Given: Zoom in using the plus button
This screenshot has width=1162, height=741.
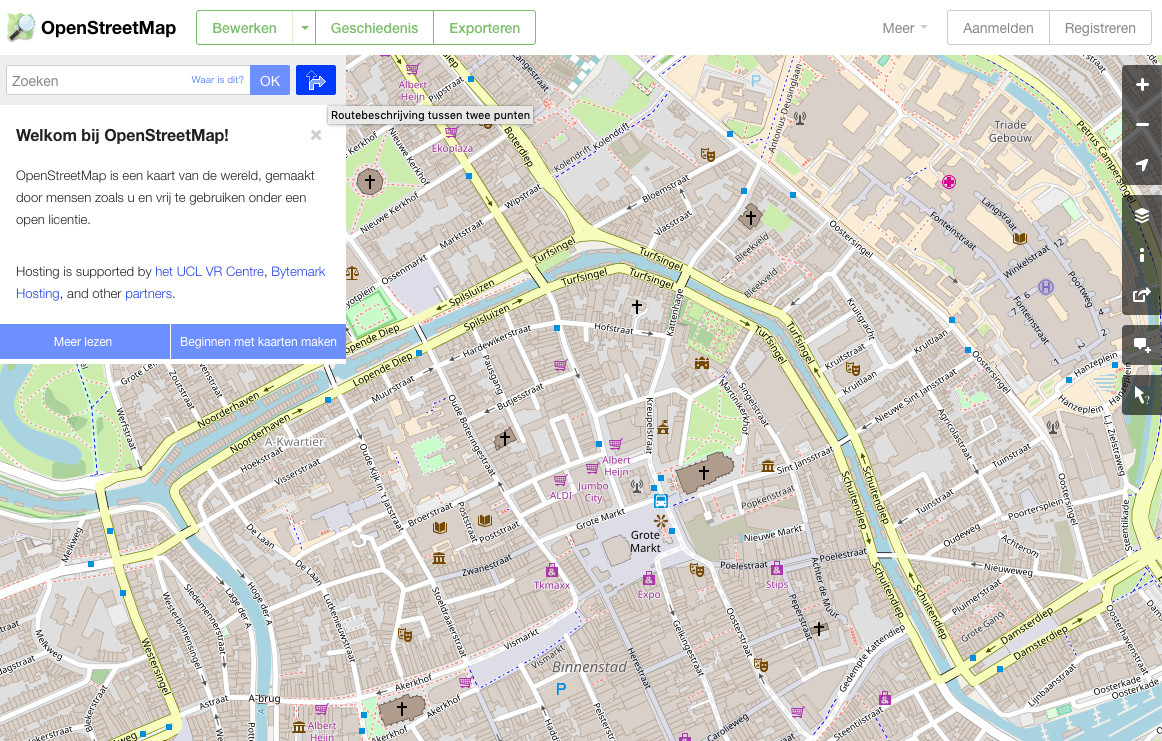Looking at the screenshot, I should point(1142,85).
